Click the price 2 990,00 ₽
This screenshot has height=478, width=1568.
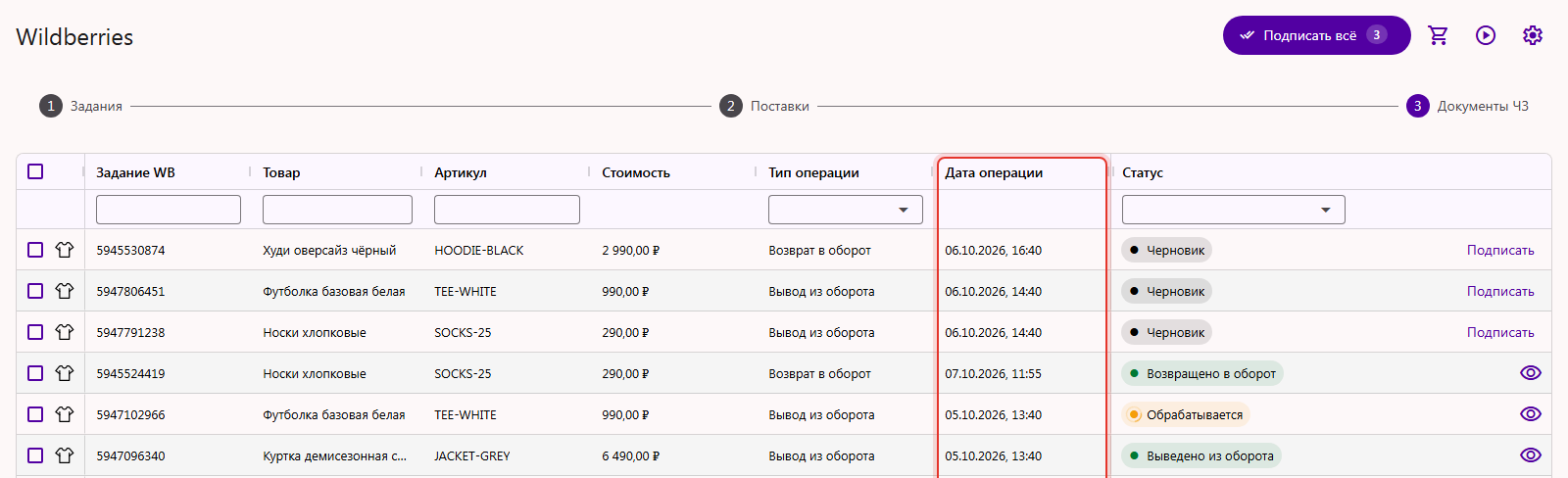(630, 250)
